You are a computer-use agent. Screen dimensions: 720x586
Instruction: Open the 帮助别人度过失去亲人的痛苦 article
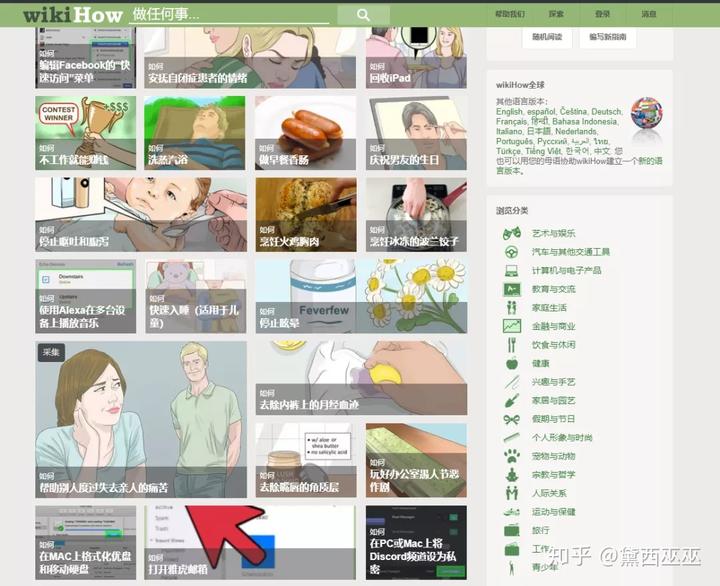[141, 419]
